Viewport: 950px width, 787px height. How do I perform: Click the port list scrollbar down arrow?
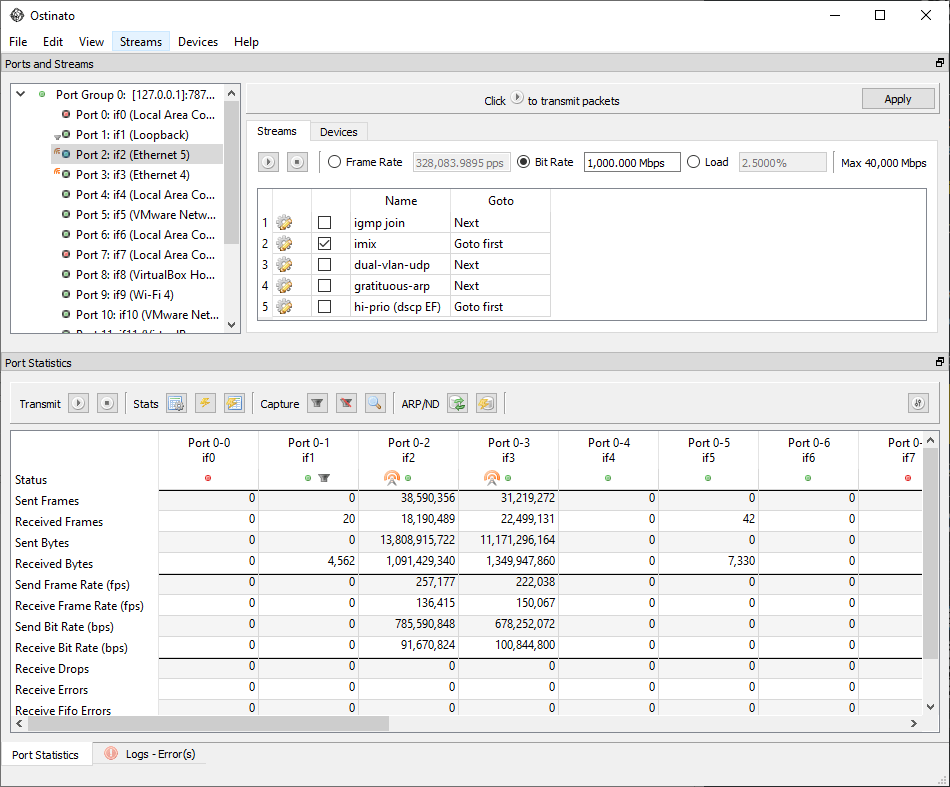pos(231,325)
